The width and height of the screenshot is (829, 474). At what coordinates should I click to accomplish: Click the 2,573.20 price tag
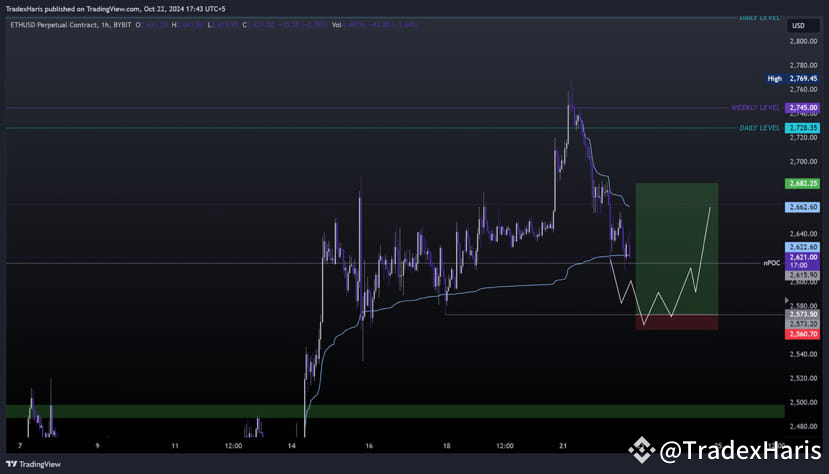(x=802, y=323)
